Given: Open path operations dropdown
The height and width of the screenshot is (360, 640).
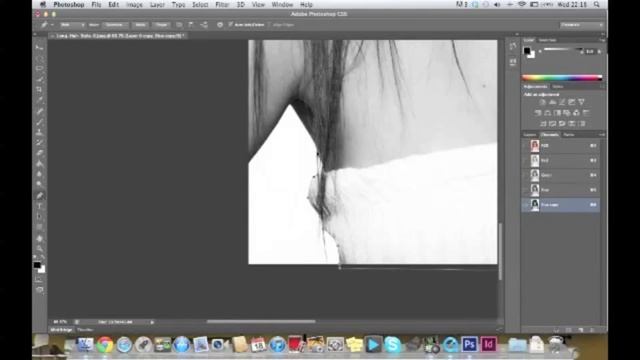Looking at the screenshot, I should pyautogui.click(x=179, y=25).
